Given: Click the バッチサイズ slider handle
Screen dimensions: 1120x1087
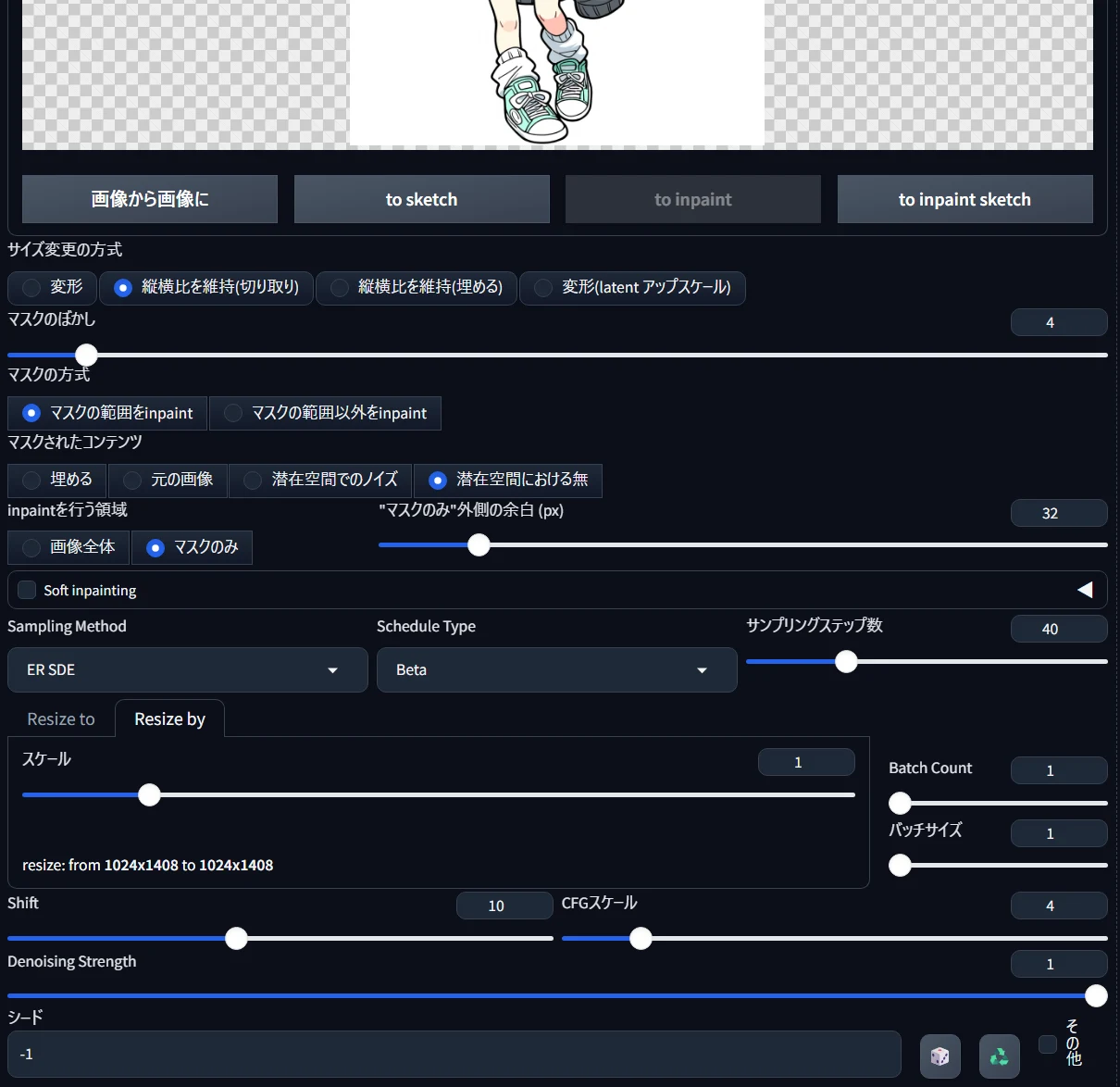Looking at the screenshot, I should [x=900, y=865].
